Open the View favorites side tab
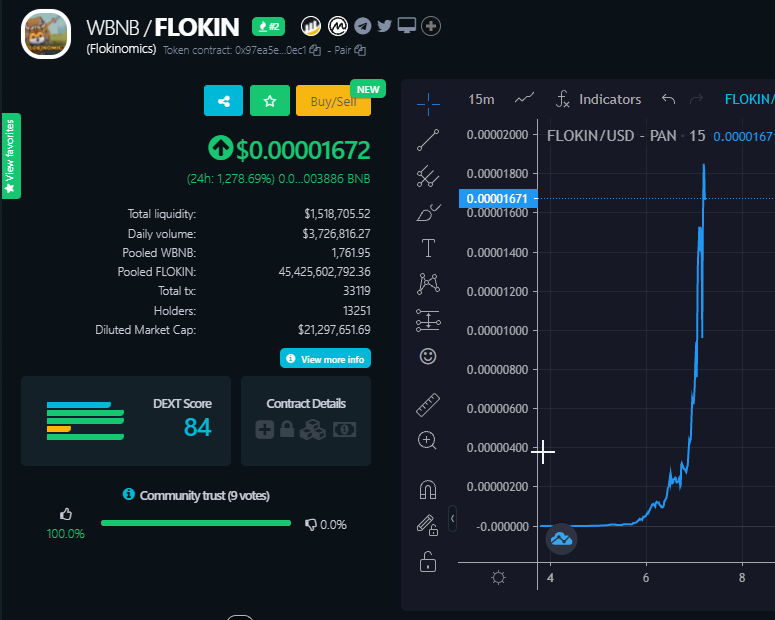The width and height of the screenshot is (775, 620). pos(11,156)
